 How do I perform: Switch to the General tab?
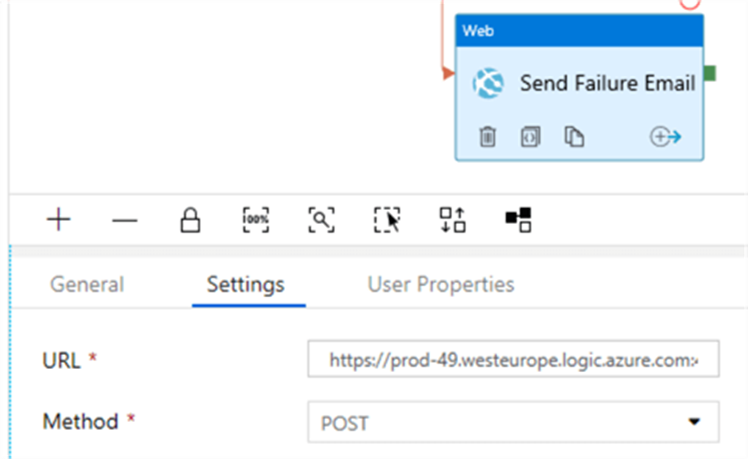pyautogui.click(x=87, y=284)
